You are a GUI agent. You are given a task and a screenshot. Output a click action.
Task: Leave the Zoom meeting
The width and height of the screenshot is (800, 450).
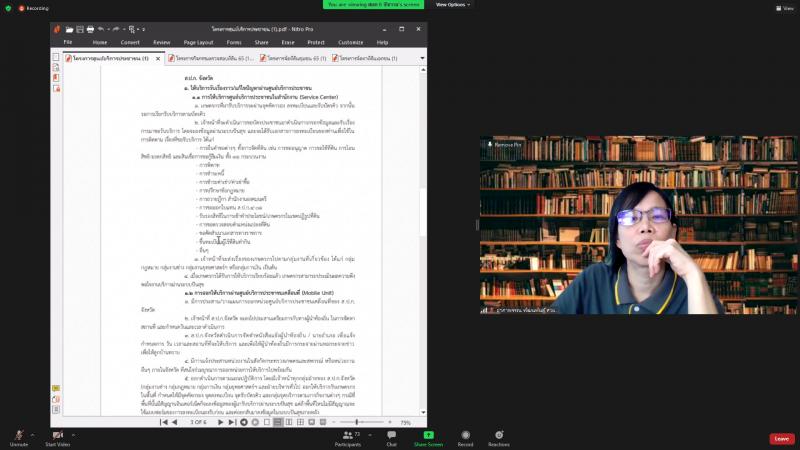(782, 439)
